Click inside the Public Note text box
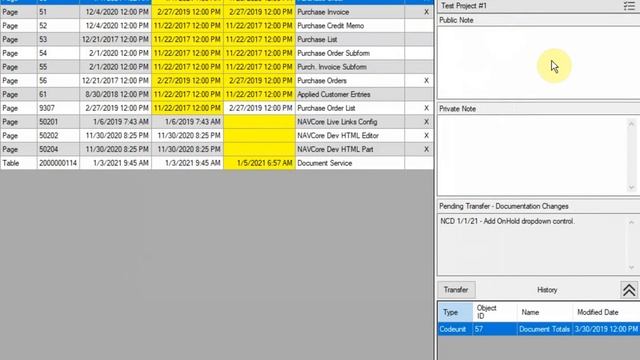The height and width of the screenshot is (360, 640). pos(538,62)
